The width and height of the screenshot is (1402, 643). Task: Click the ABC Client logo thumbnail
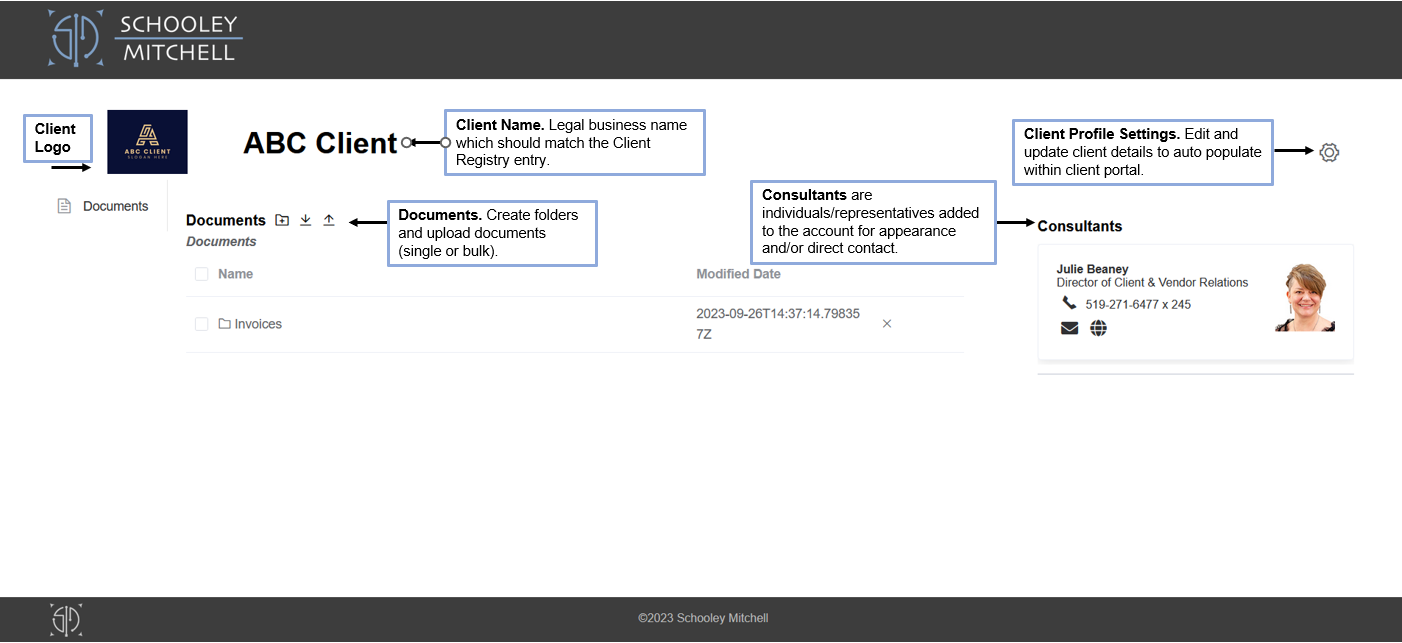tap(147, 142)
